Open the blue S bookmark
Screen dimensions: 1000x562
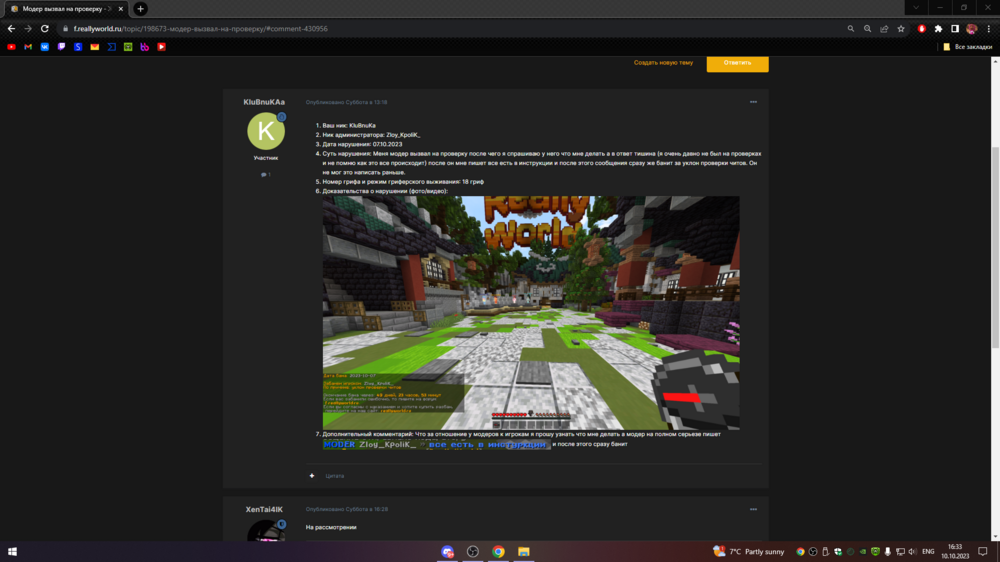click(x=78, y=47)
